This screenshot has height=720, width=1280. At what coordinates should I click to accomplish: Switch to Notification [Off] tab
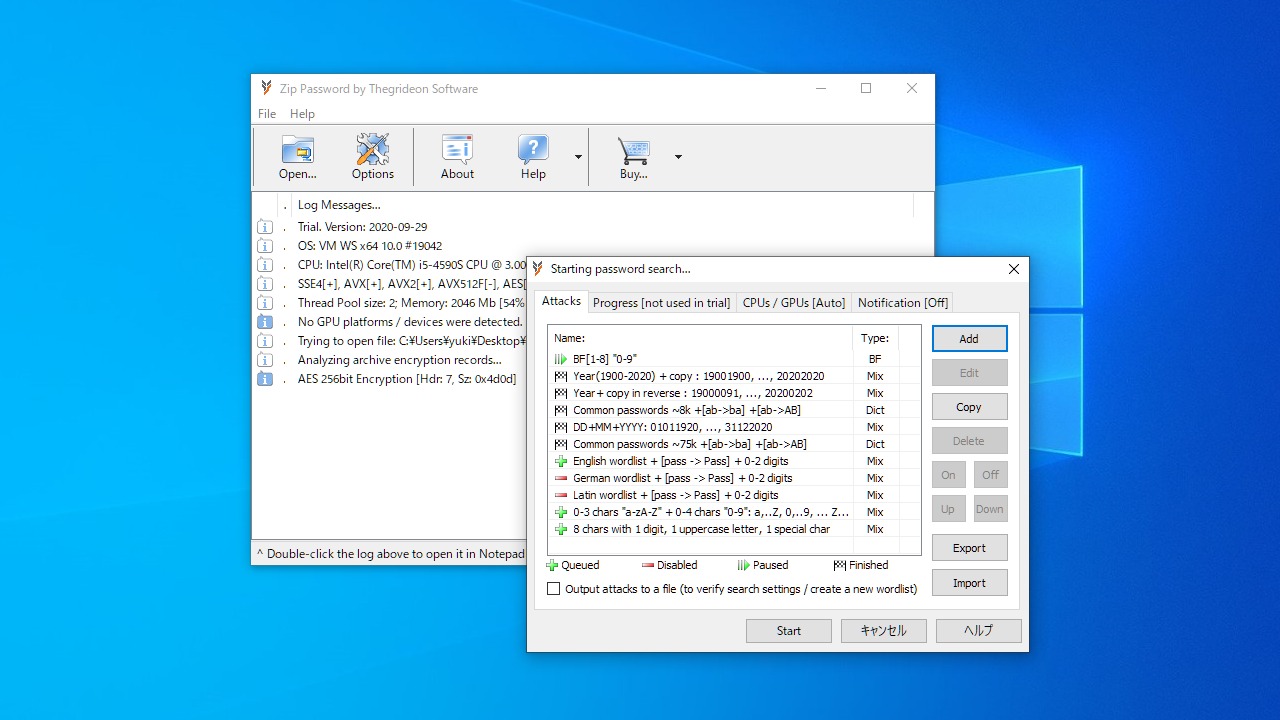[902, 302]
